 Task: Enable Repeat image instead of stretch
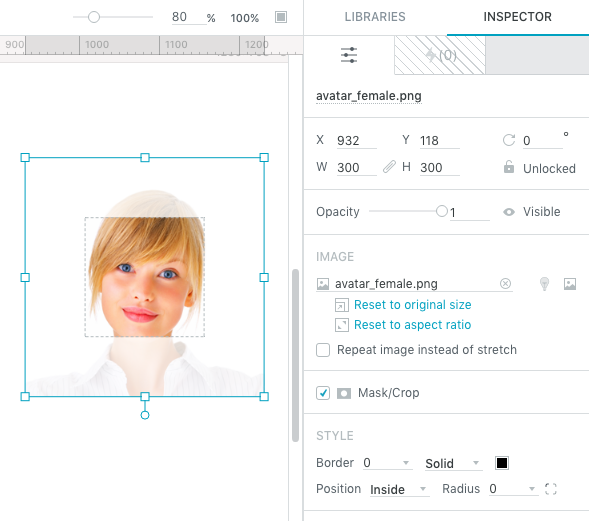[x=323, y=350]
